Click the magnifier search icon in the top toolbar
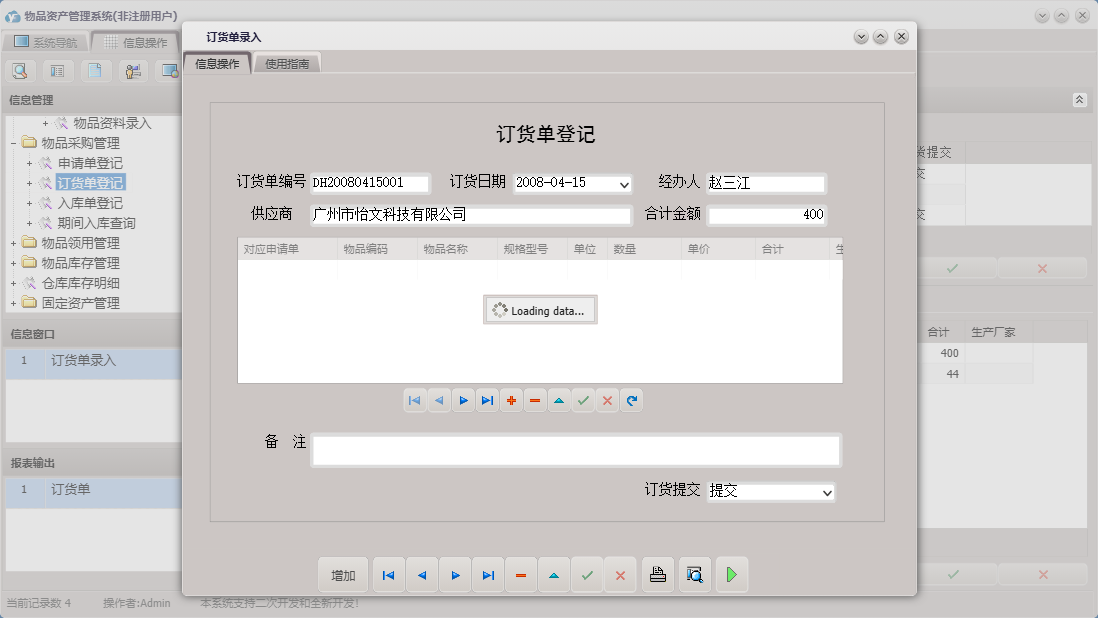The width and height of the screenshot is (1098, 618). click(x=20, y=71)
